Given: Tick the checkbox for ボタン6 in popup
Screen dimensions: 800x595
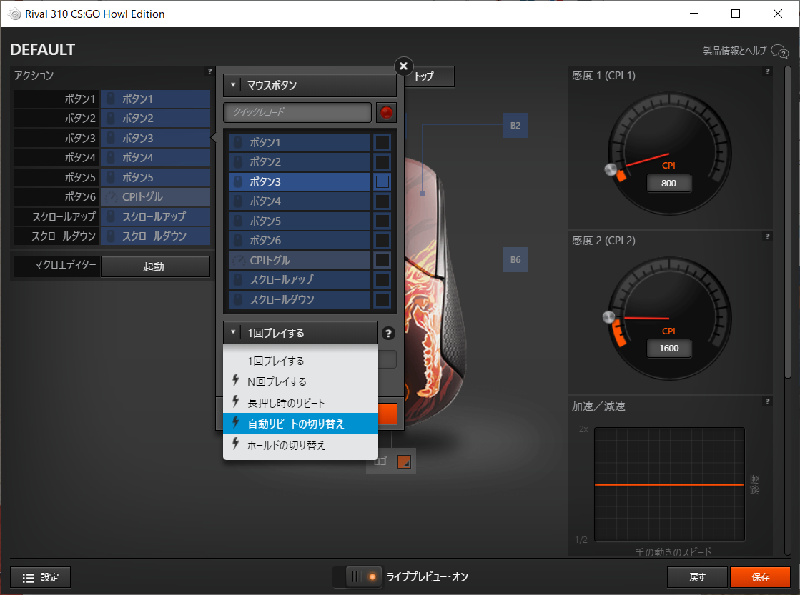Looking at the screenshot, I should click(x=382, y=240).
